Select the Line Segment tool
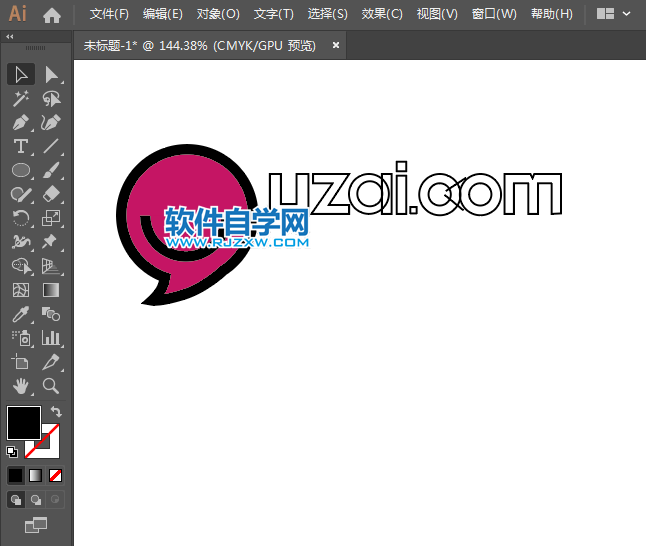 click(x=51, y=146)
